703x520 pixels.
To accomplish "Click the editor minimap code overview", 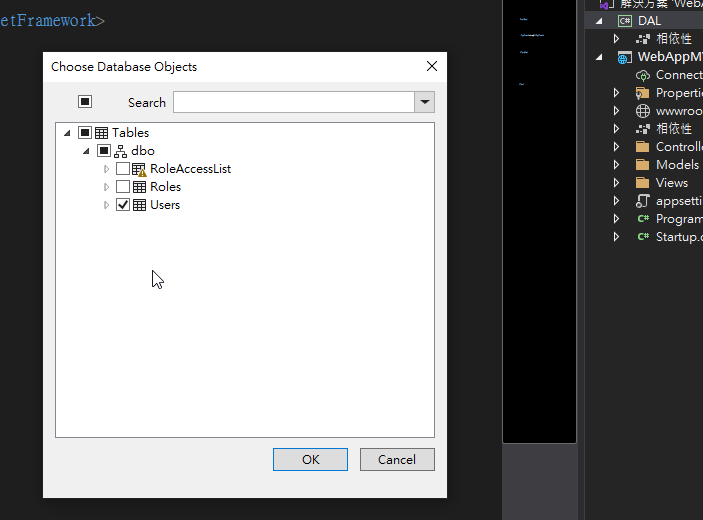I will pyautogui.click(x=539, y=221).
